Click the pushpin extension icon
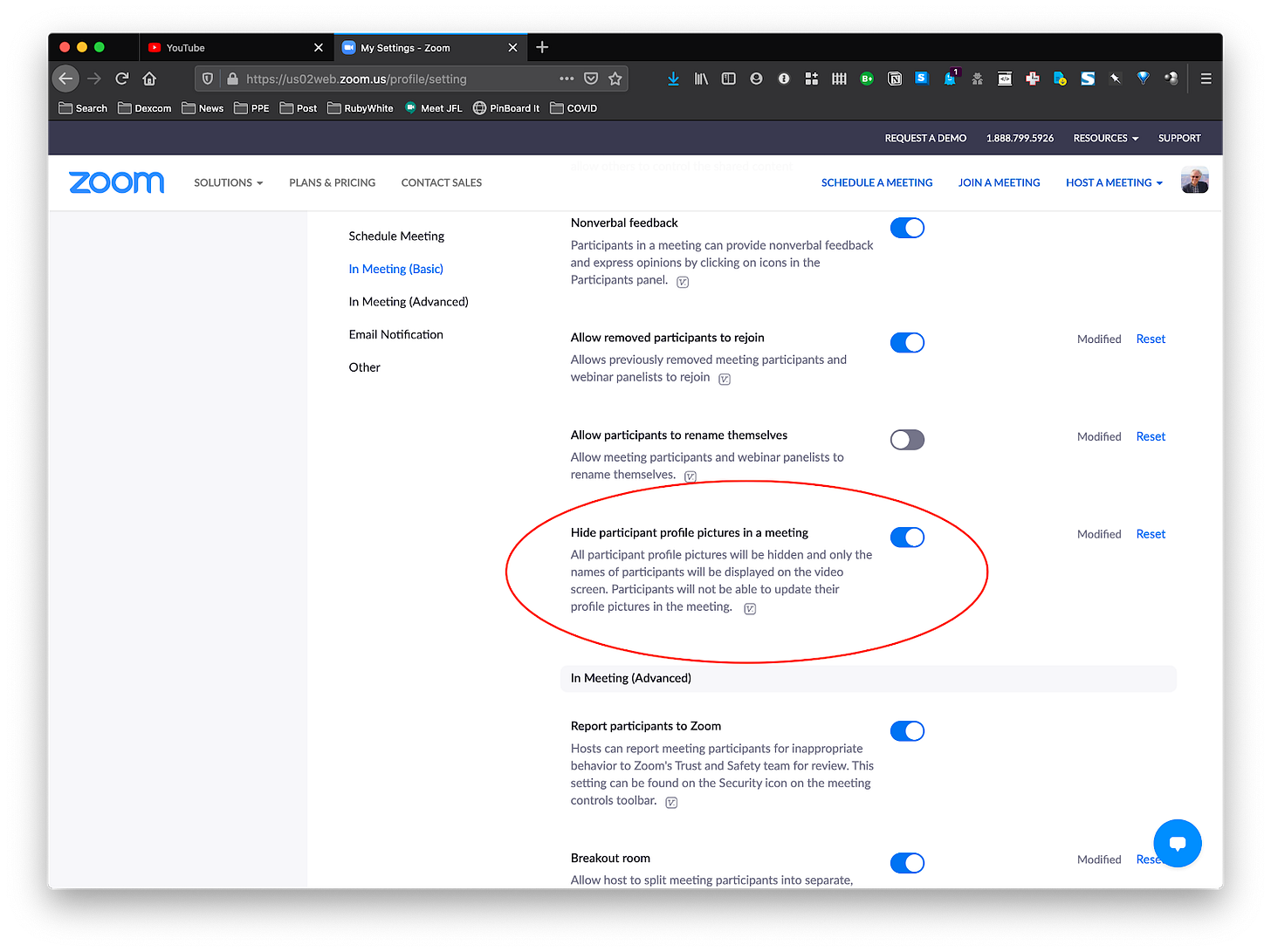 click(x=1115, y=79)
